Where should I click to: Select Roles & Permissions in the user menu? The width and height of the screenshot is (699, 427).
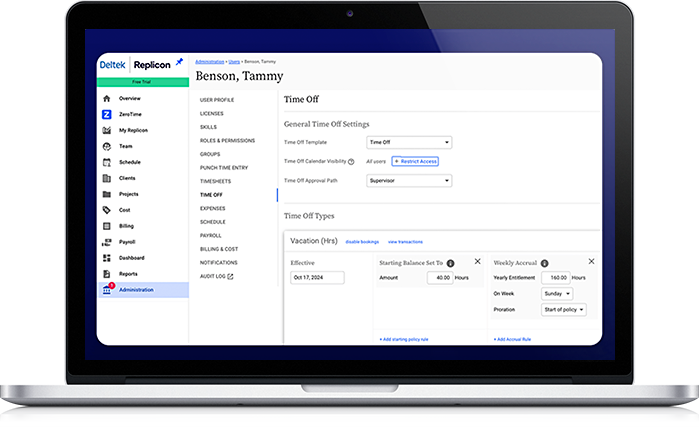pyautogui.click(x=227, y=141)
